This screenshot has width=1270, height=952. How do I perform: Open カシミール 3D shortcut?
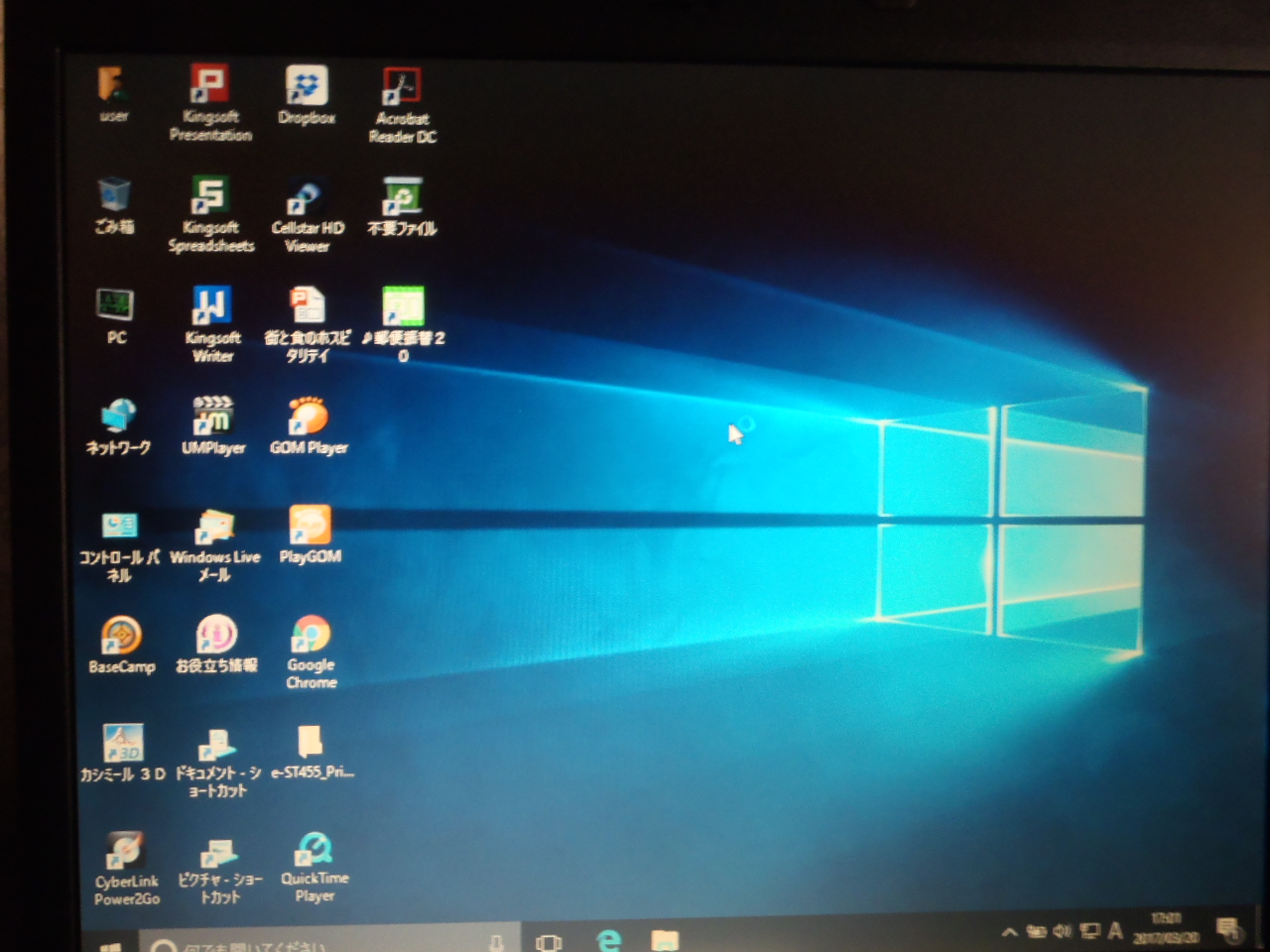point(122,754)
